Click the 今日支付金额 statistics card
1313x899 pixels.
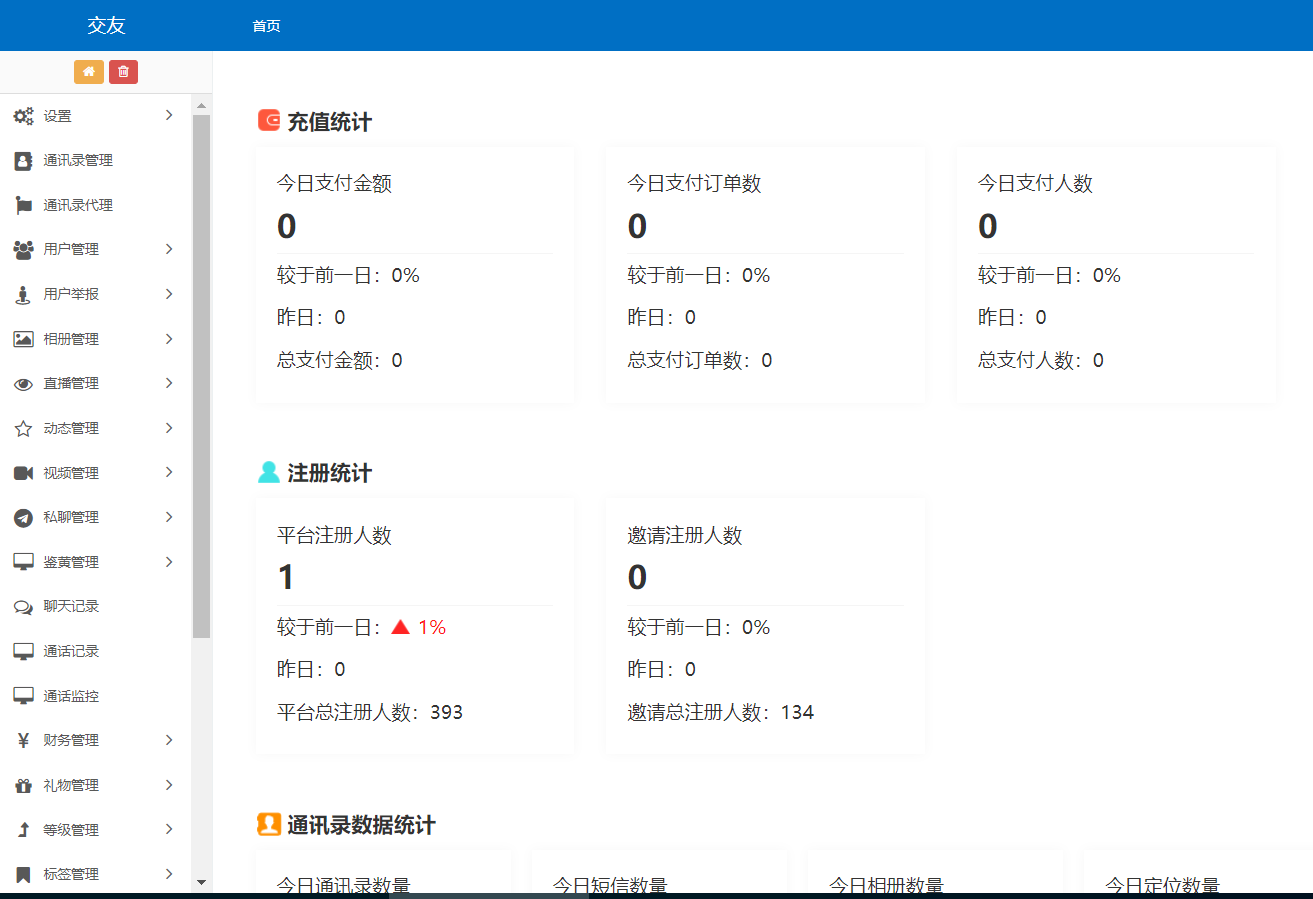click(415, 275)
